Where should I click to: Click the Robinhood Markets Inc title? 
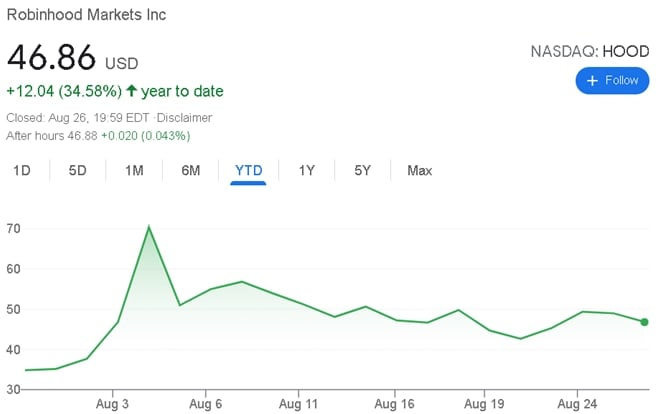click(87, 15)
